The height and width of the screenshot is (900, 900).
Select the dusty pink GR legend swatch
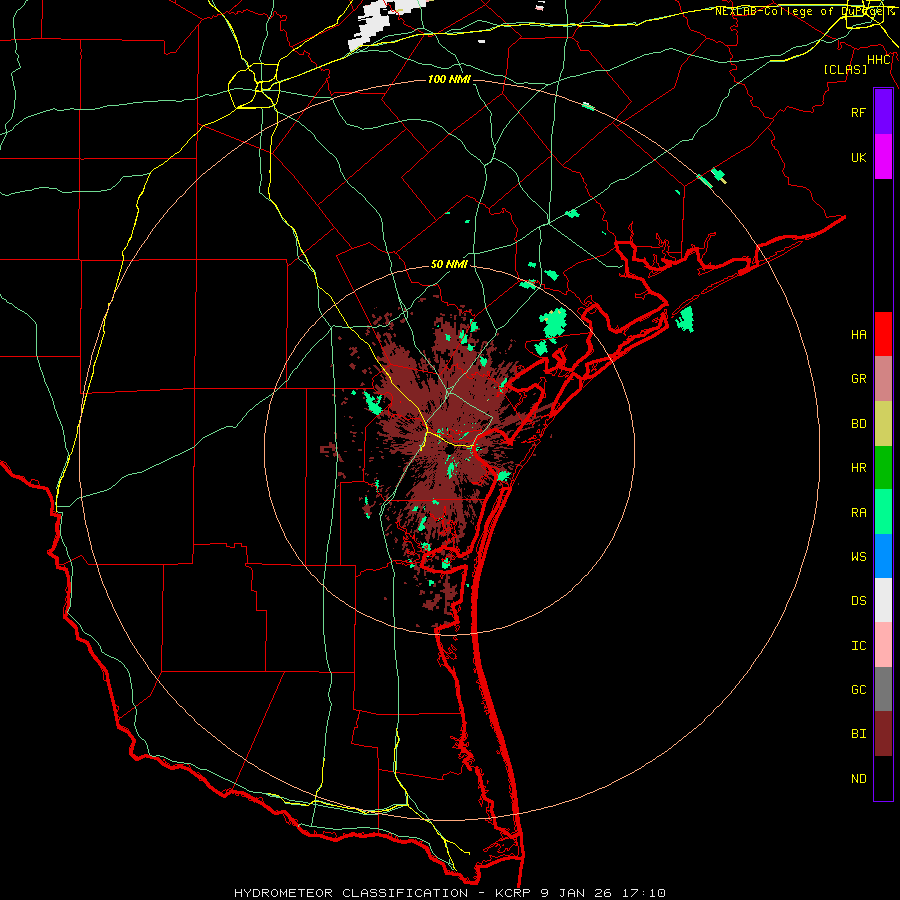[x=883, y=379]
